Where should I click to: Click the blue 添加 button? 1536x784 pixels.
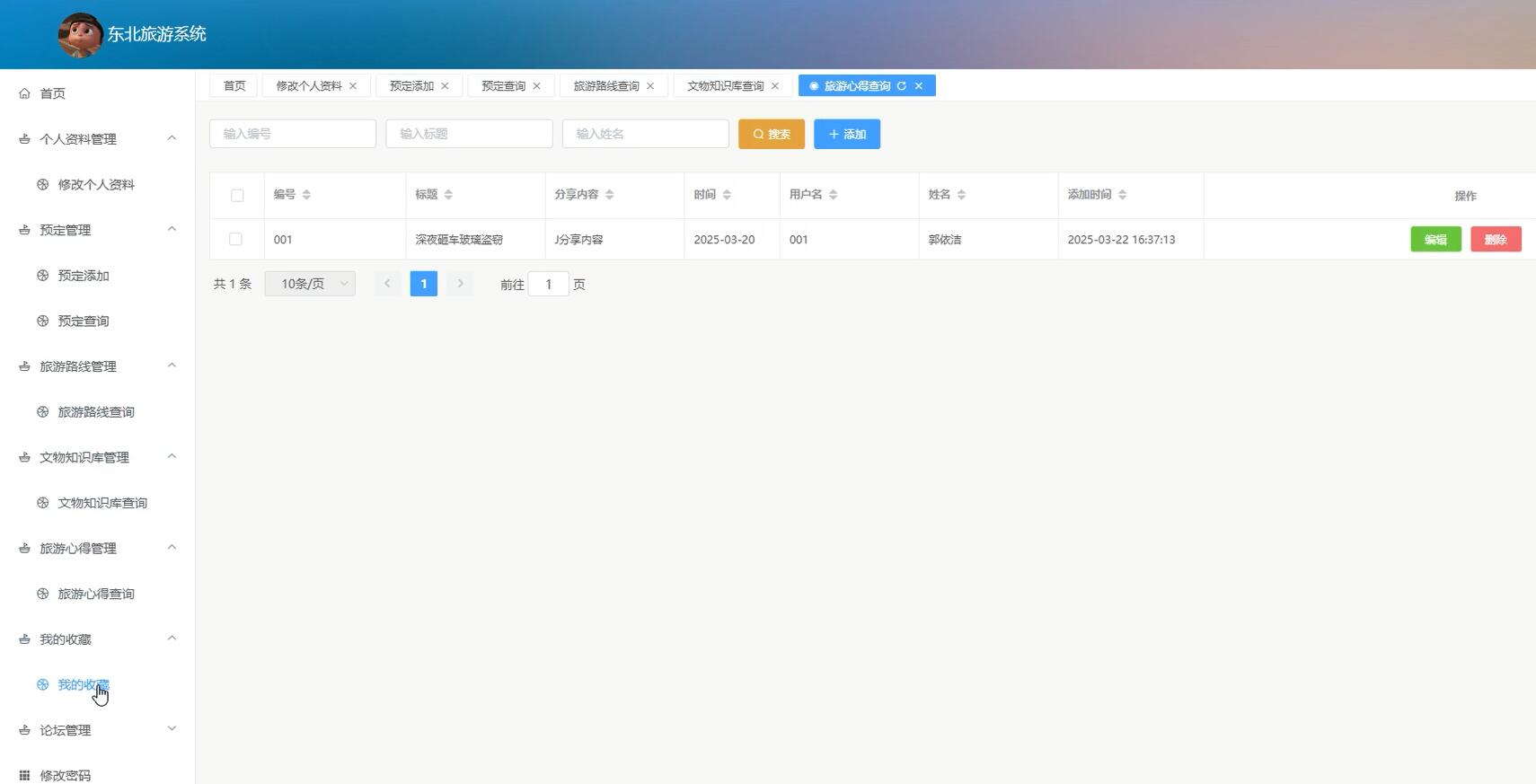pos(847,134)
